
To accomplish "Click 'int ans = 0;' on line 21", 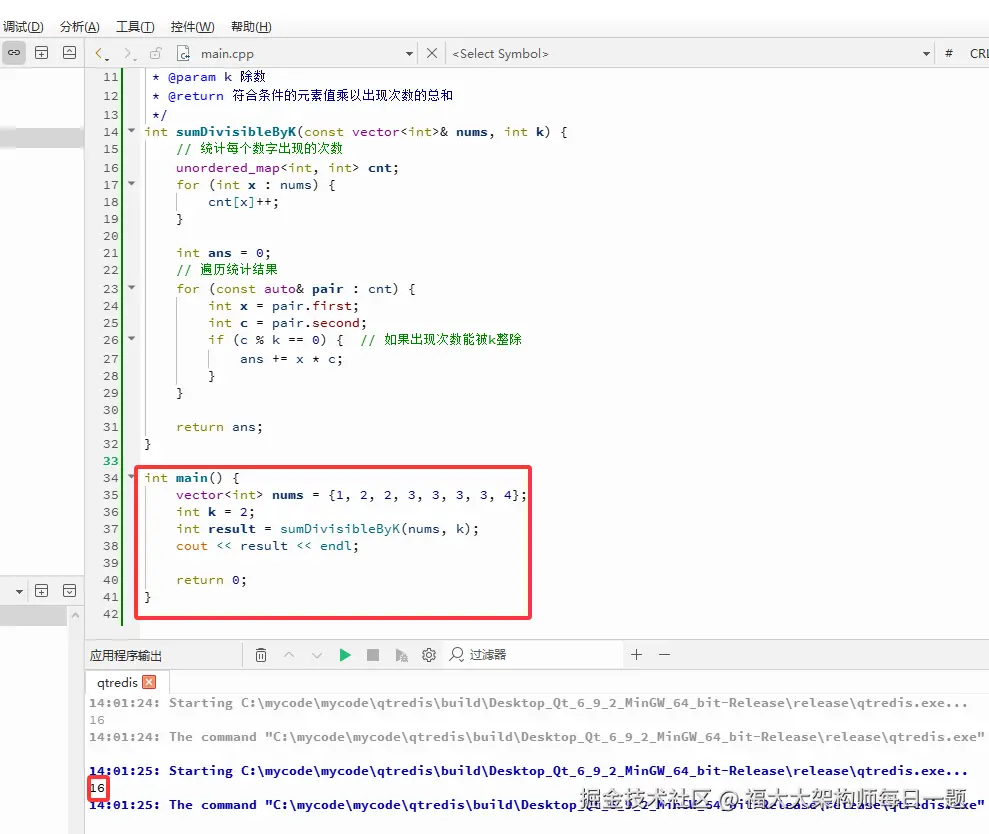I will click(223, 253).
